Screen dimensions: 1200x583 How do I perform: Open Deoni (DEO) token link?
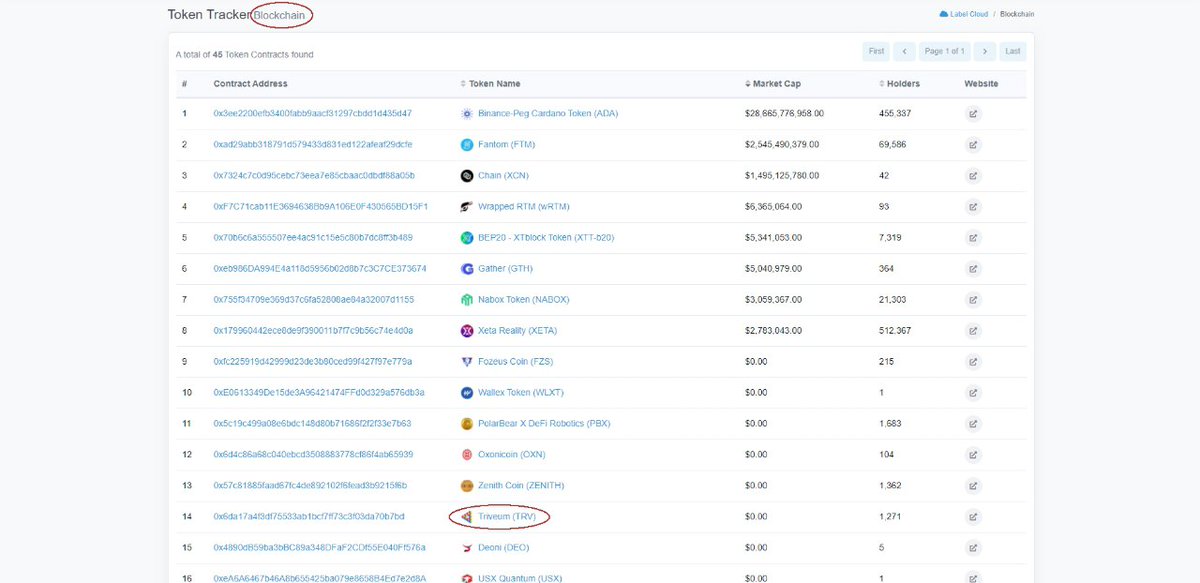[505, 548]
